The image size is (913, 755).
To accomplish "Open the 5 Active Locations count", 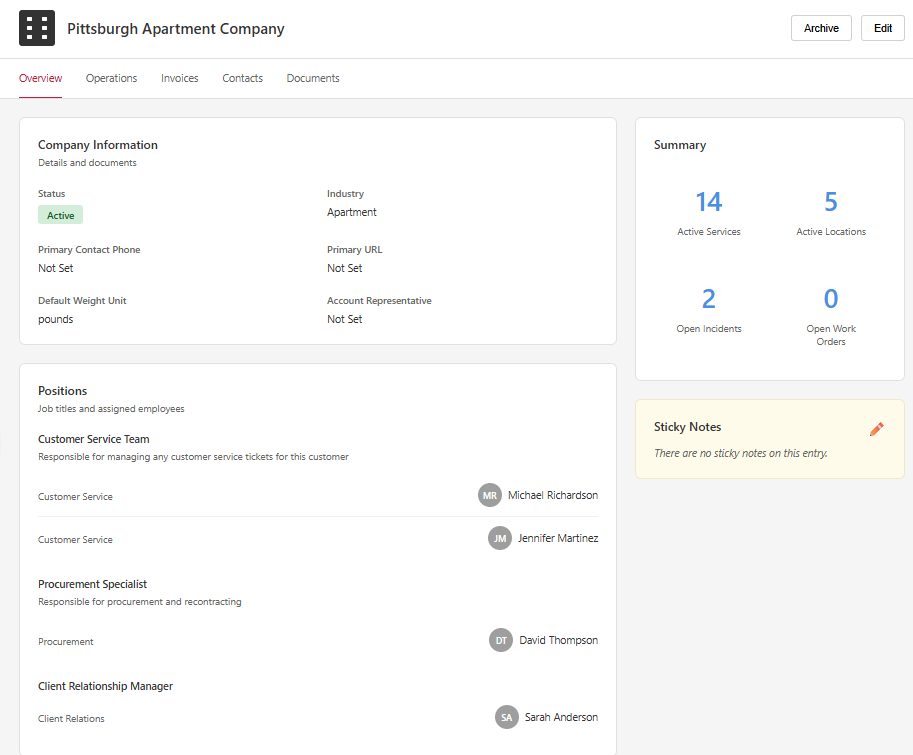I will pos(831,202).
